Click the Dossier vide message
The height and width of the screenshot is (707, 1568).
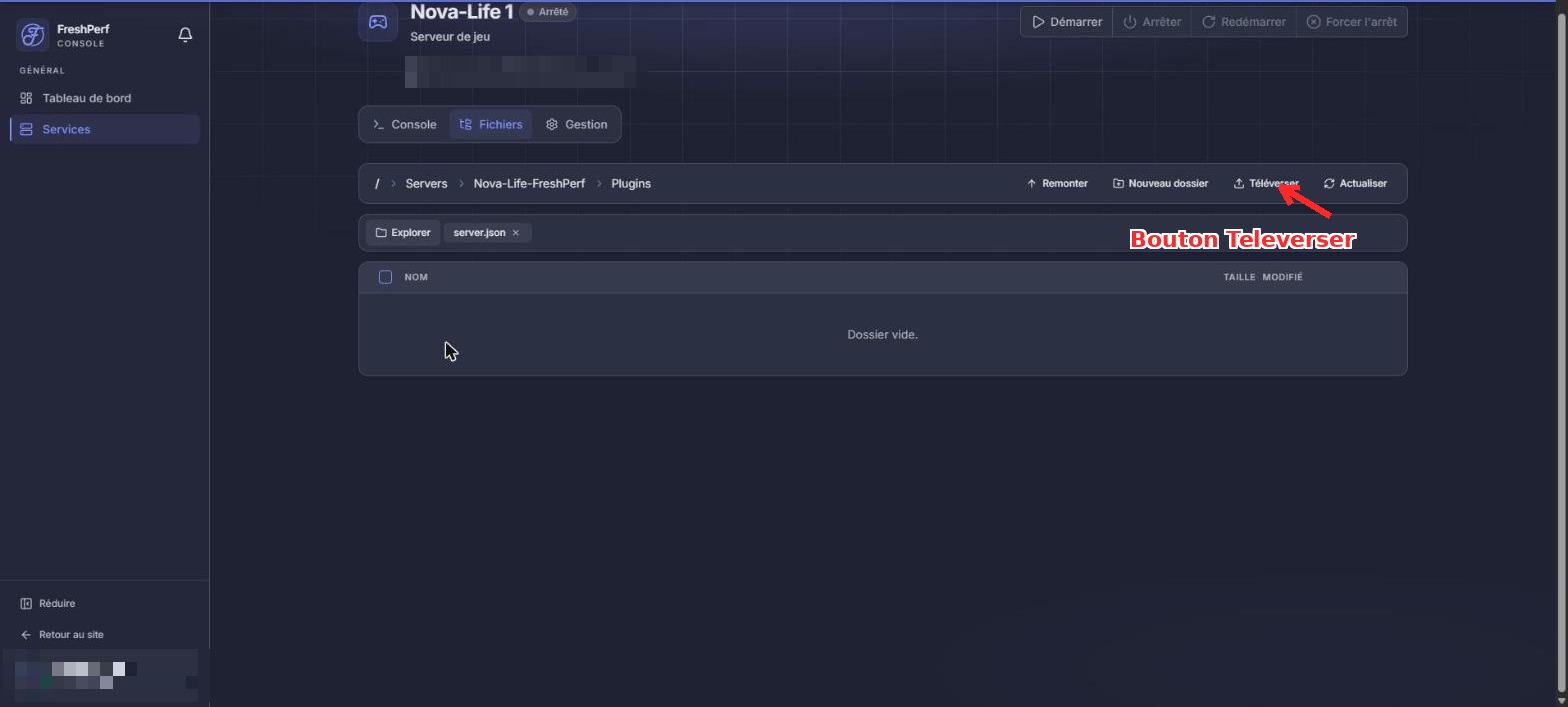(x=882, y=335)
